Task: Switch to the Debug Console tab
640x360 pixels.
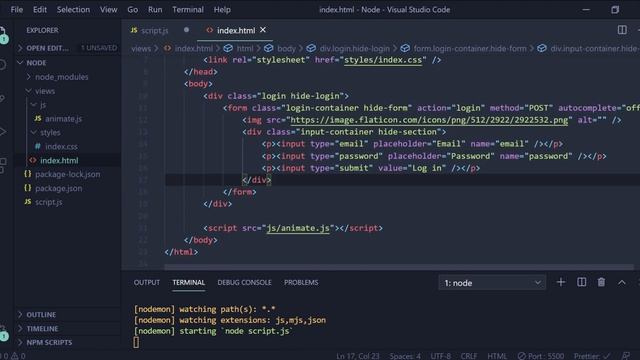Action: (244, 282)
